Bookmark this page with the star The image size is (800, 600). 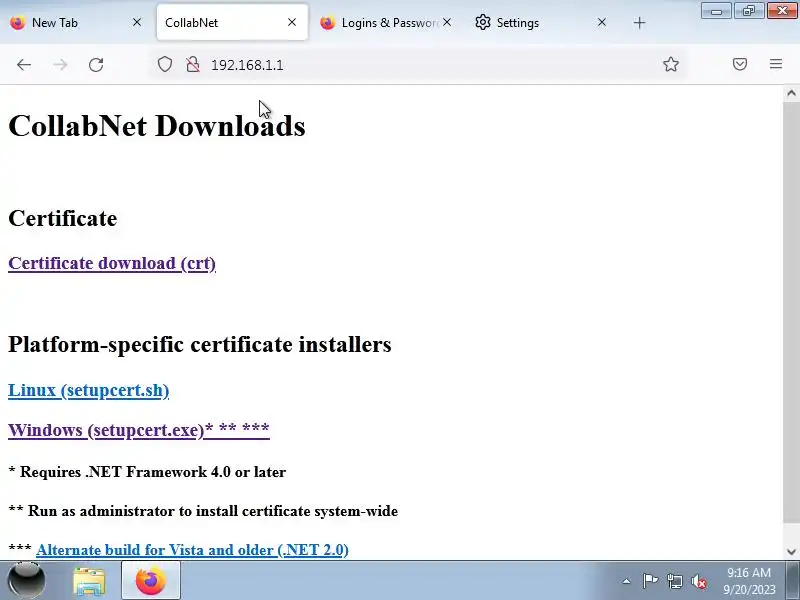coord(670,64)
